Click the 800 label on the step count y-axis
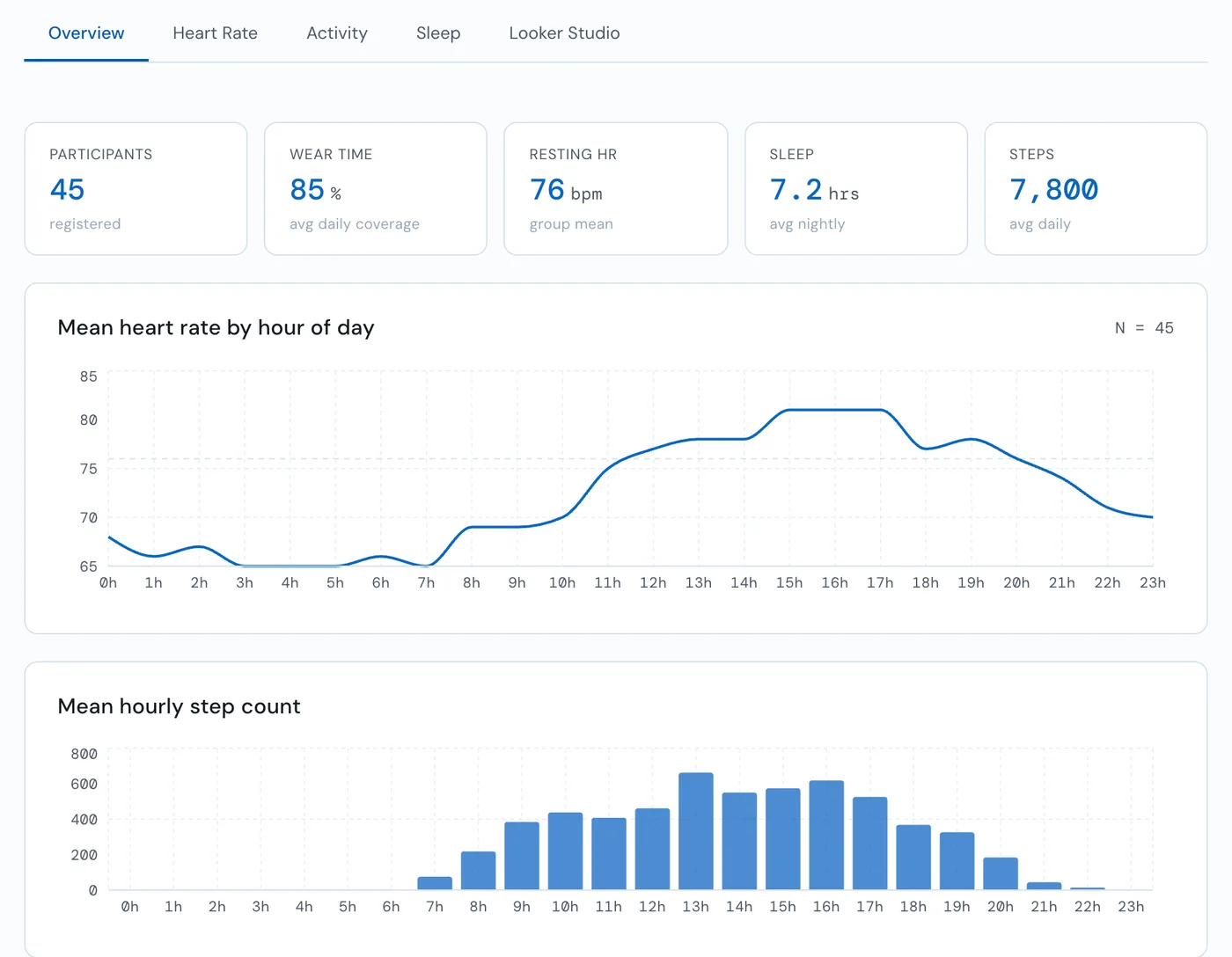1232x957 pixels. [84, 754]
